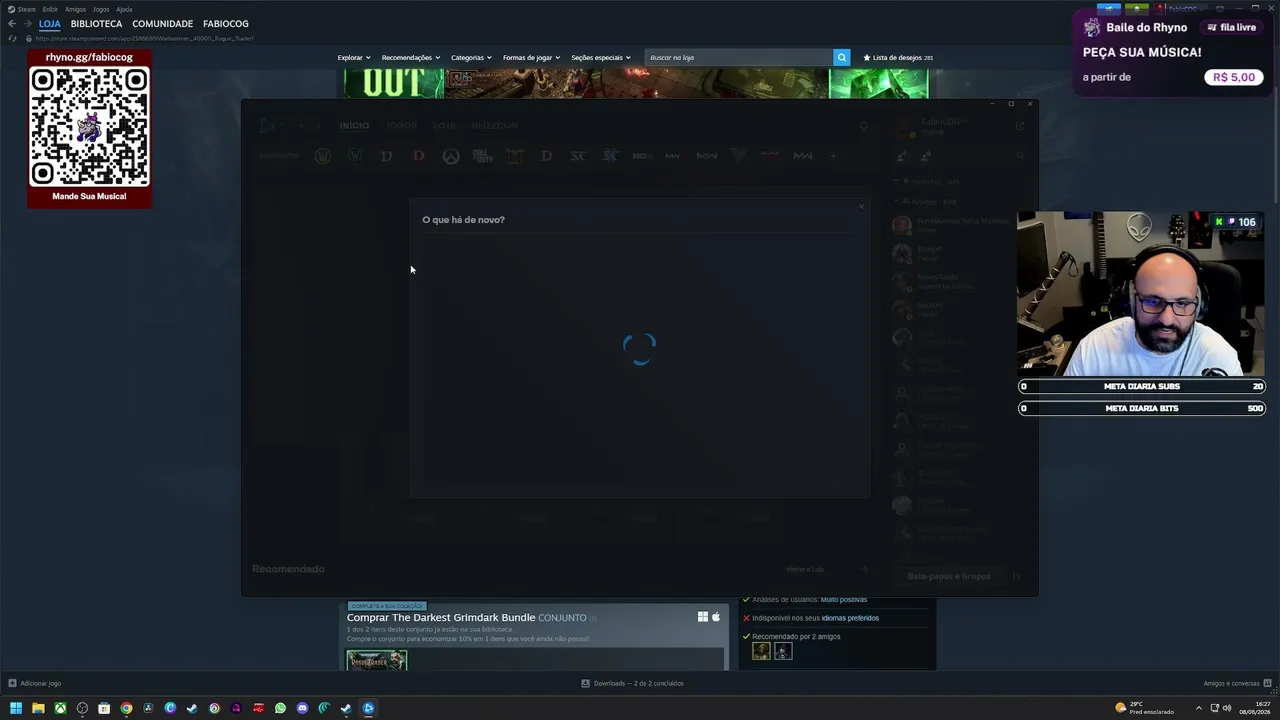Go forward using Steam's forward arrow
The width and height of the screenshot is (1280, 720).
point(27,24)
